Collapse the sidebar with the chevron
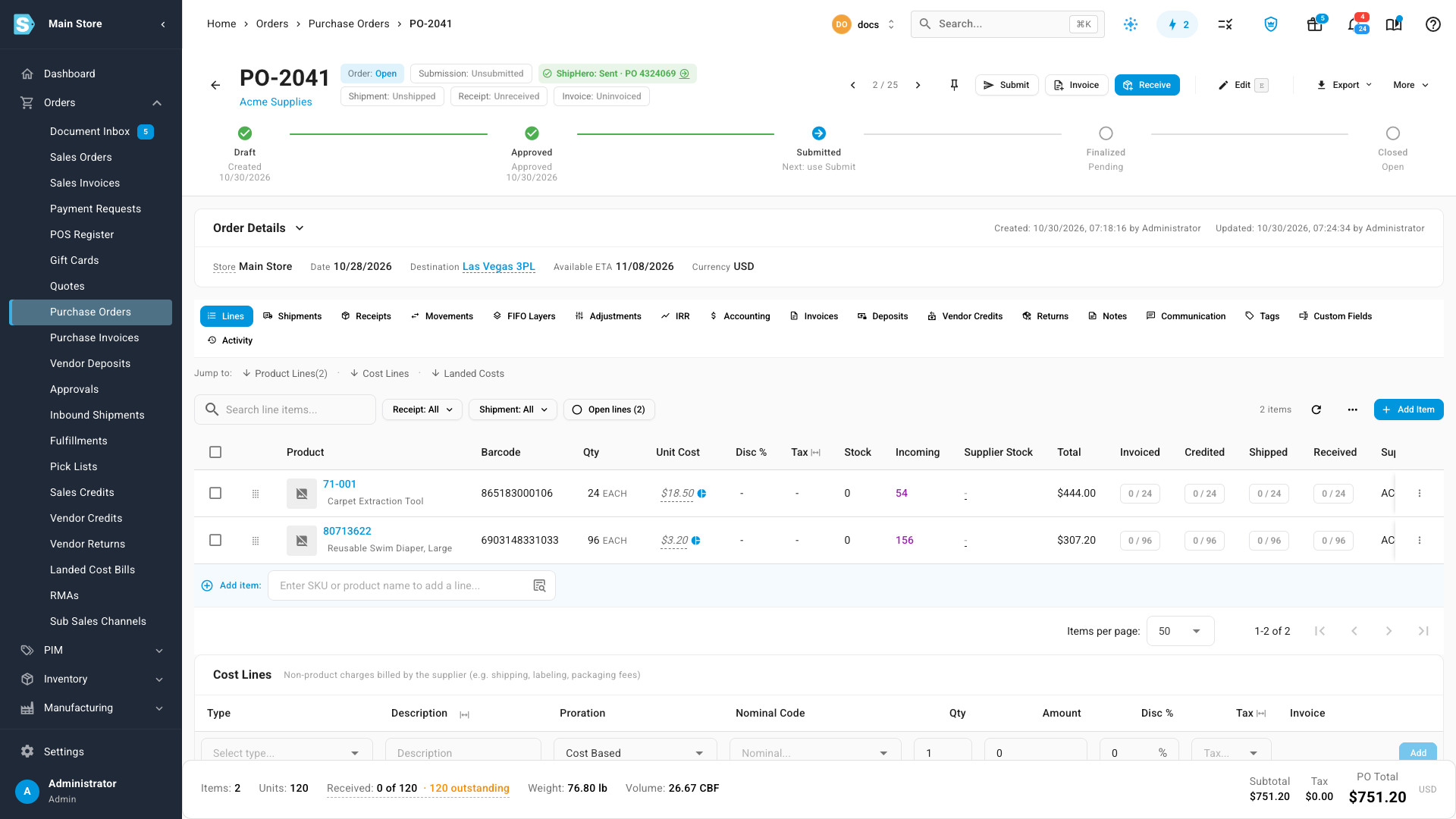Viewport: 1456px width, 819px height. pyautogui.click(x=163, y=24)
